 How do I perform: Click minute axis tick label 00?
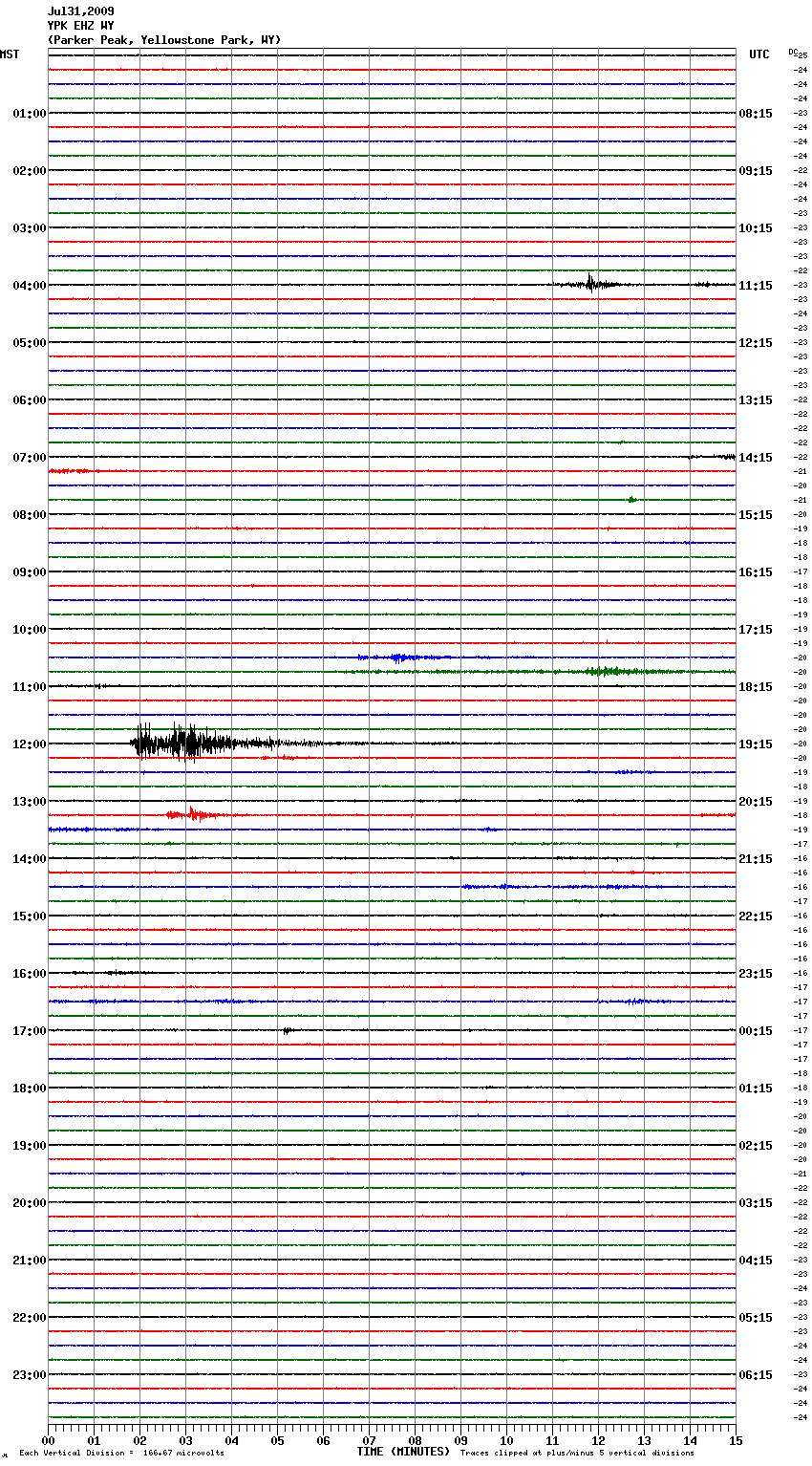pos(48,1441)
